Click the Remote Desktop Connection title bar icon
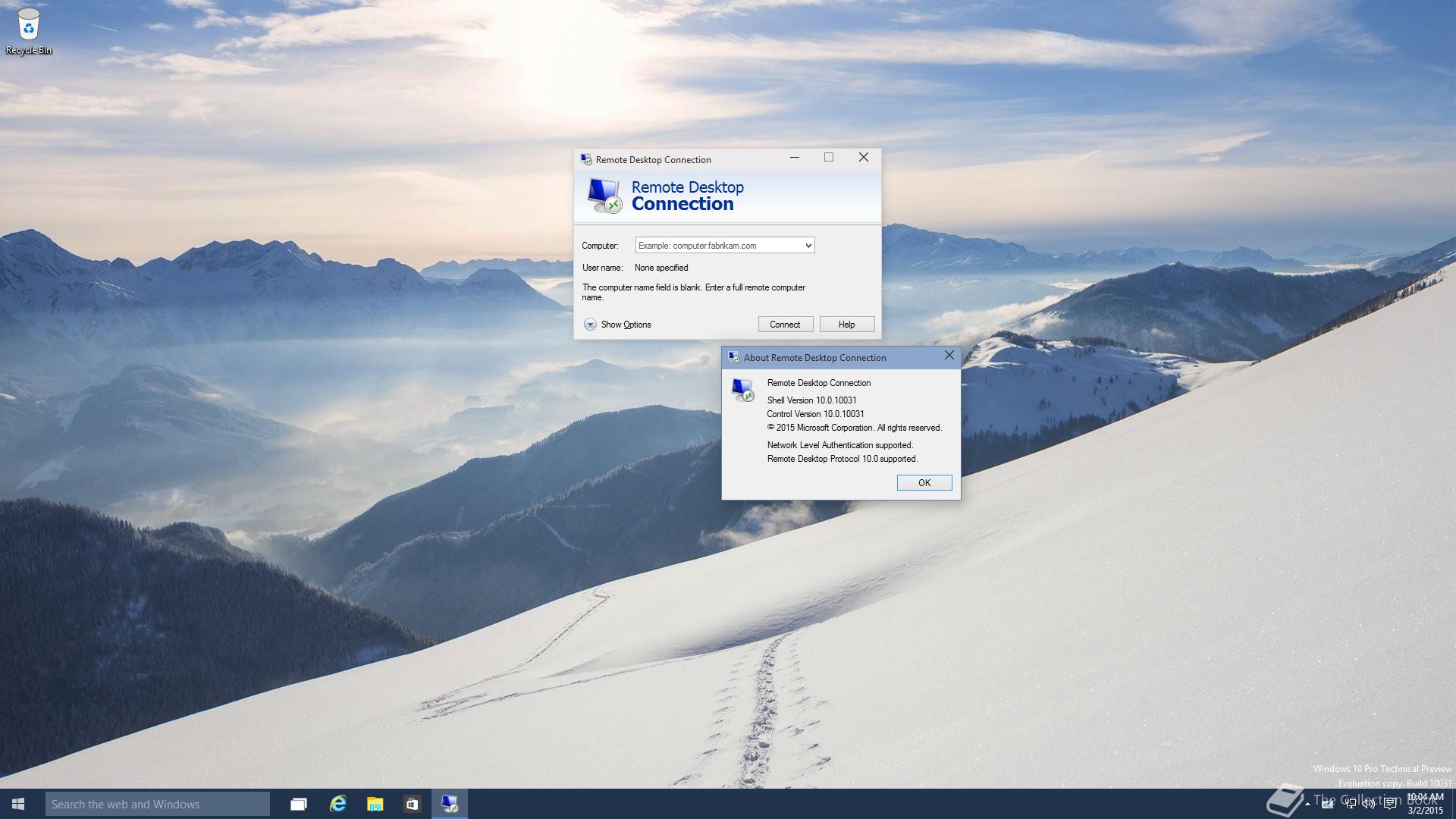 coord(586,159)
